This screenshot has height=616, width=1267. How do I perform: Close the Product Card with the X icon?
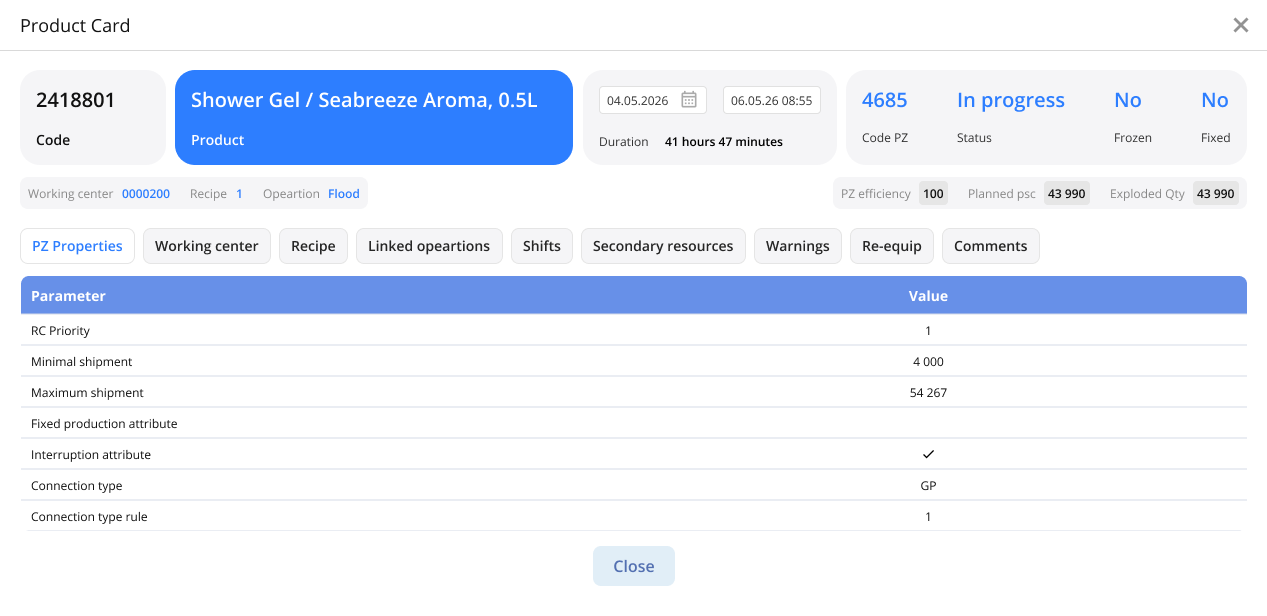1241,25
